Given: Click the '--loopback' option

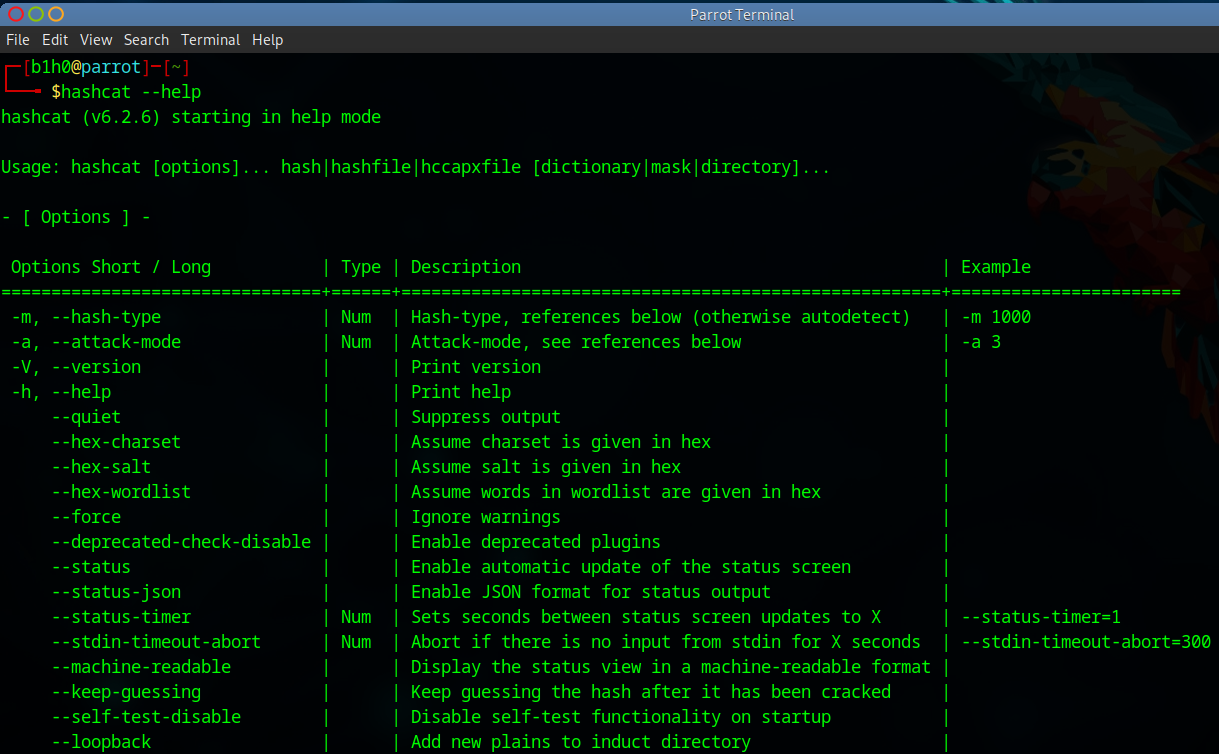Looking at the screenshot, I should 101,742.
